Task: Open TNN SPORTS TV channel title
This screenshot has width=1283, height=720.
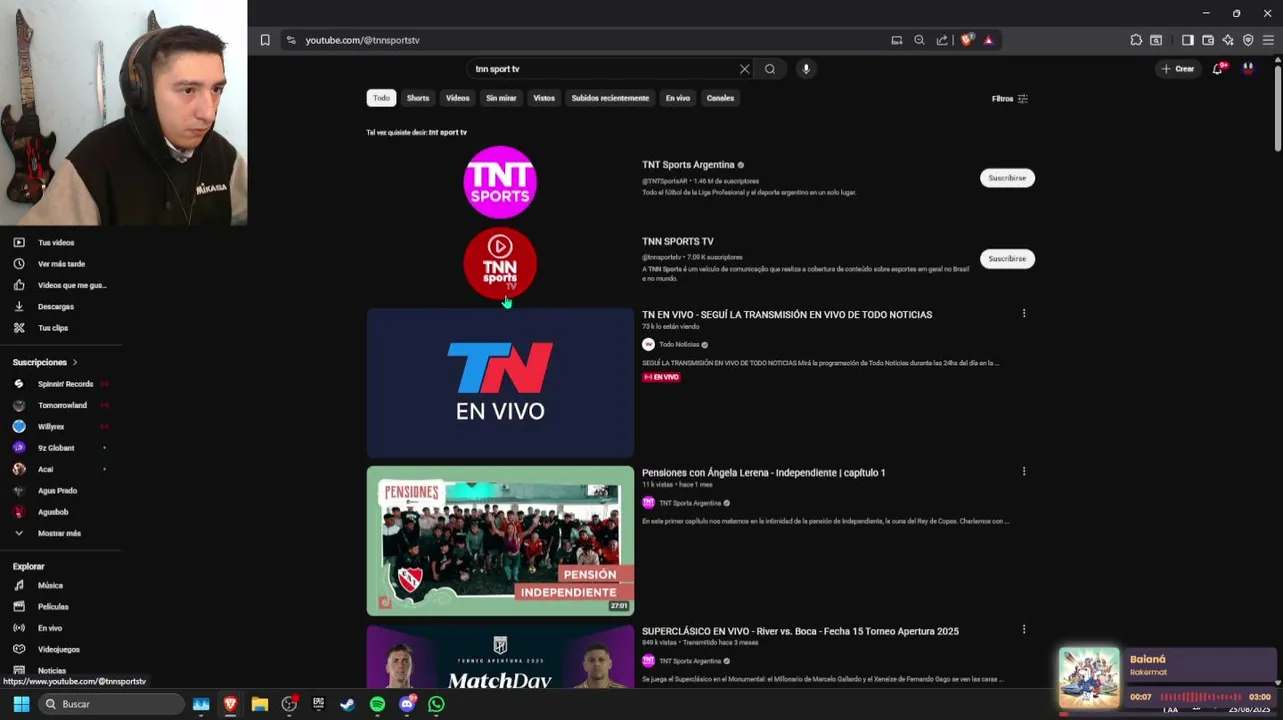Action: coord(678,241)
